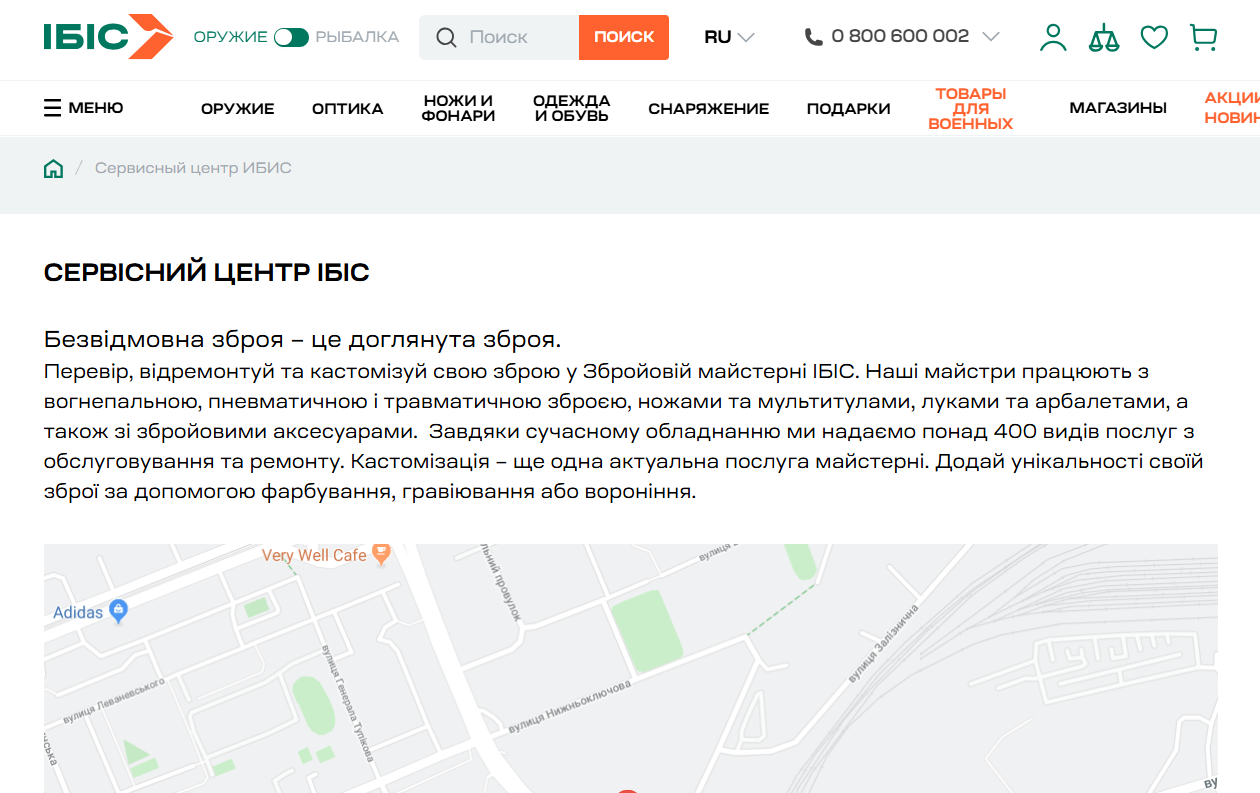Open the comparison scales icon
Screen dimensions: 1260x793
click(x=1104, y=37)
